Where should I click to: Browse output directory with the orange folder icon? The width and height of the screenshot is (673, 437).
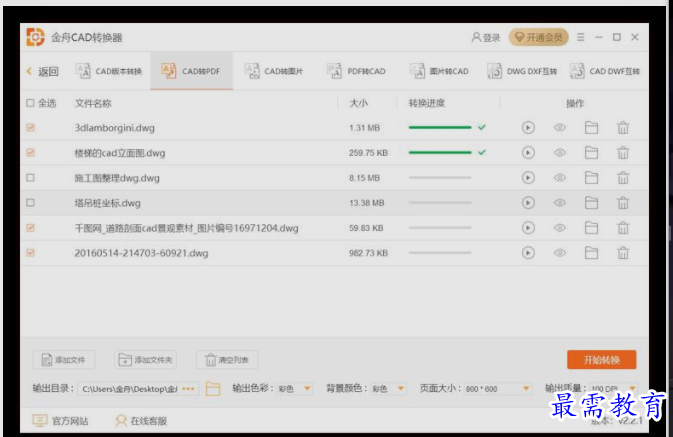pyautogui.click(x=212, y=388)
